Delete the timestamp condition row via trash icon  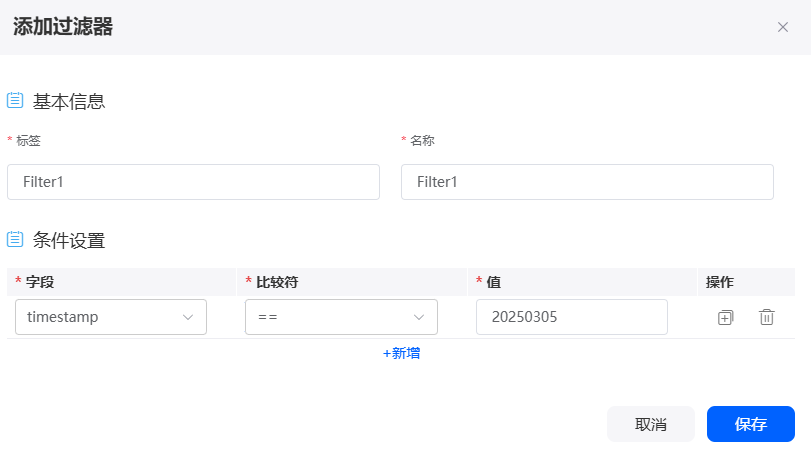point(767,317)
